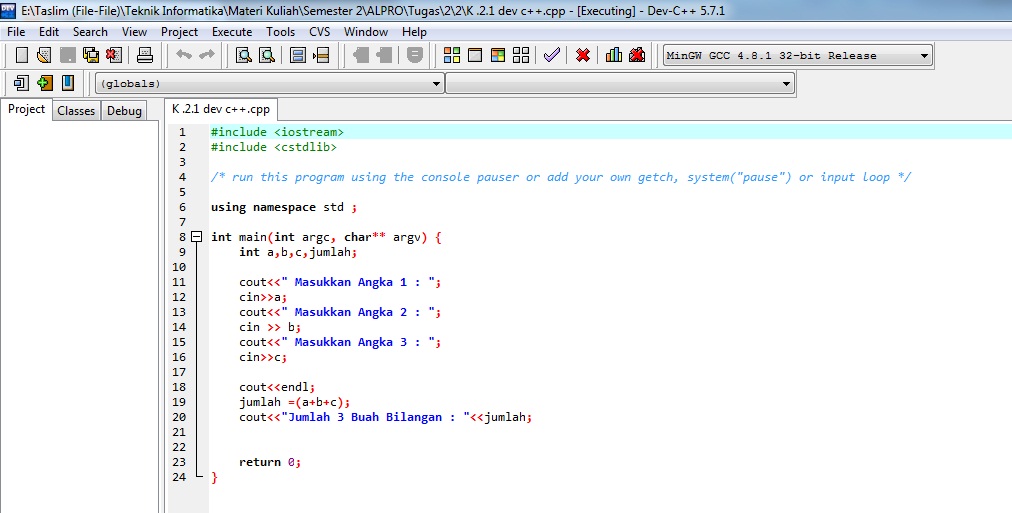Image resolution: width=1012 pixels, height=513 pixels.
Task: Open the Tools menu
Action: [280, 32]
